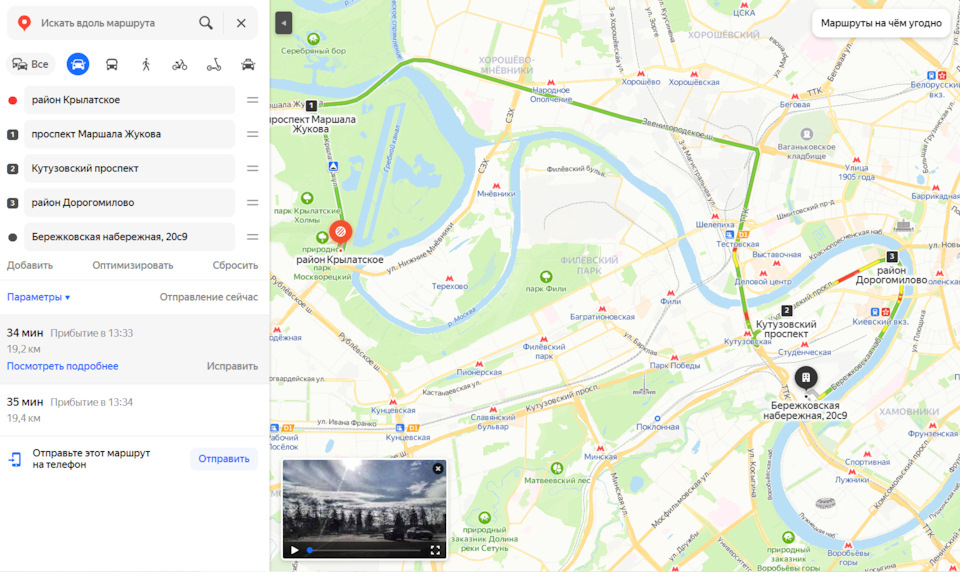Click 'Добавить' to add a waypoint
This screenshot has width=960, height=572.
(30, 265)
